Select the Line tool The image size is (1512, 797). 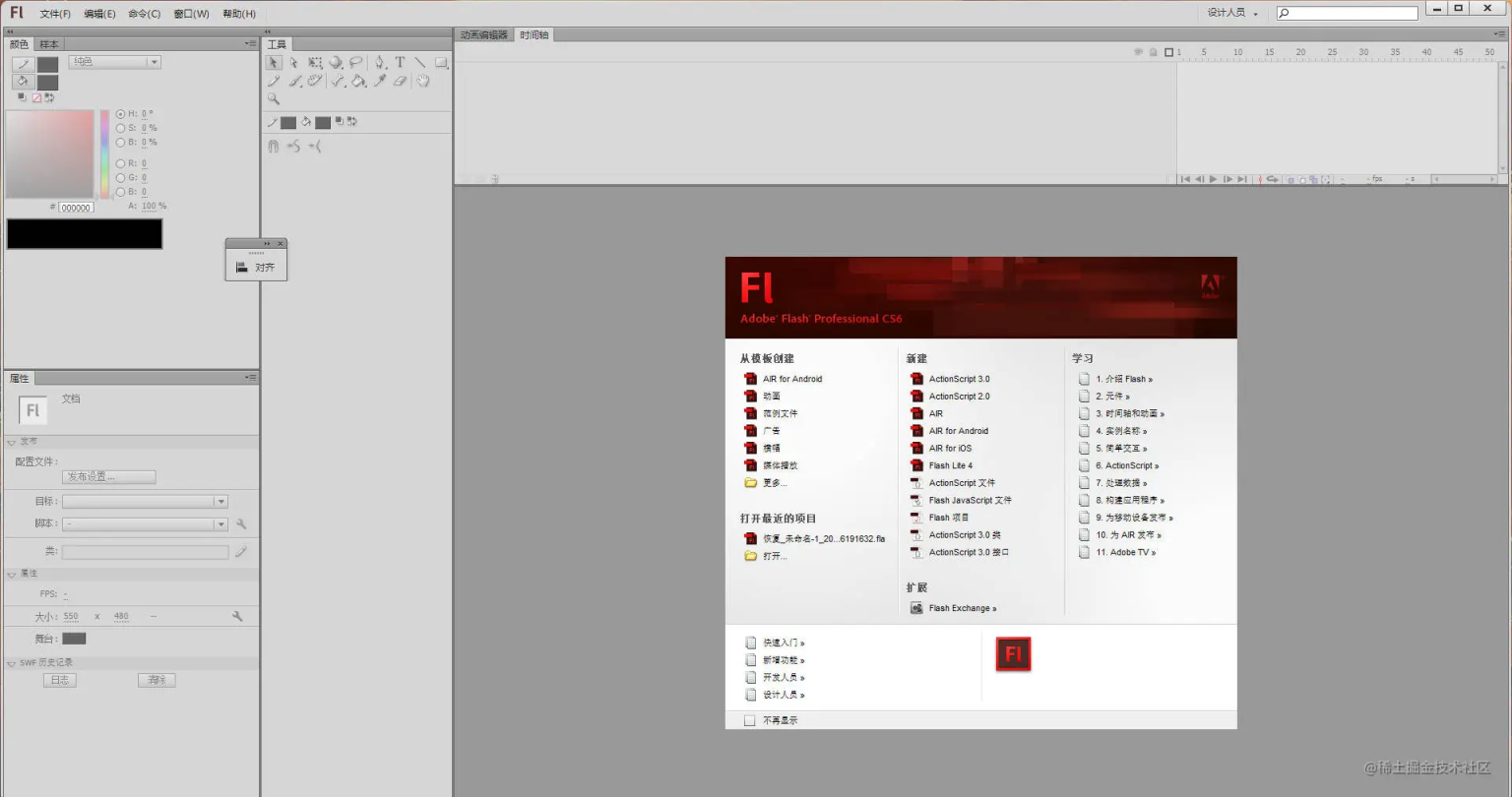click(x=420, y=62)
